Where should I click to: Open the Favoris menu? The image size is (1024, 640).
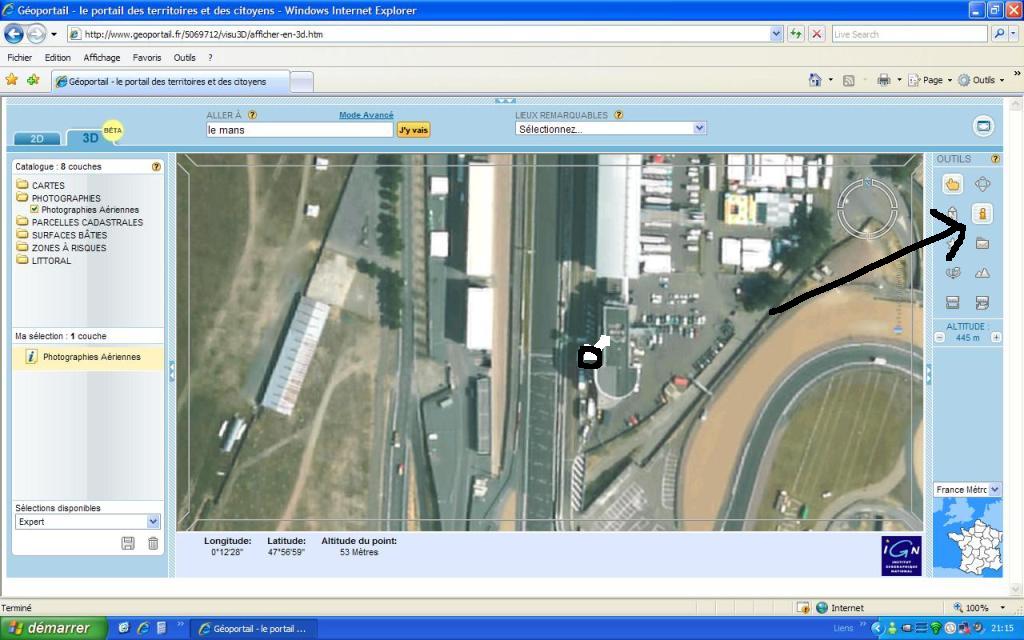[x=147, y=58]
